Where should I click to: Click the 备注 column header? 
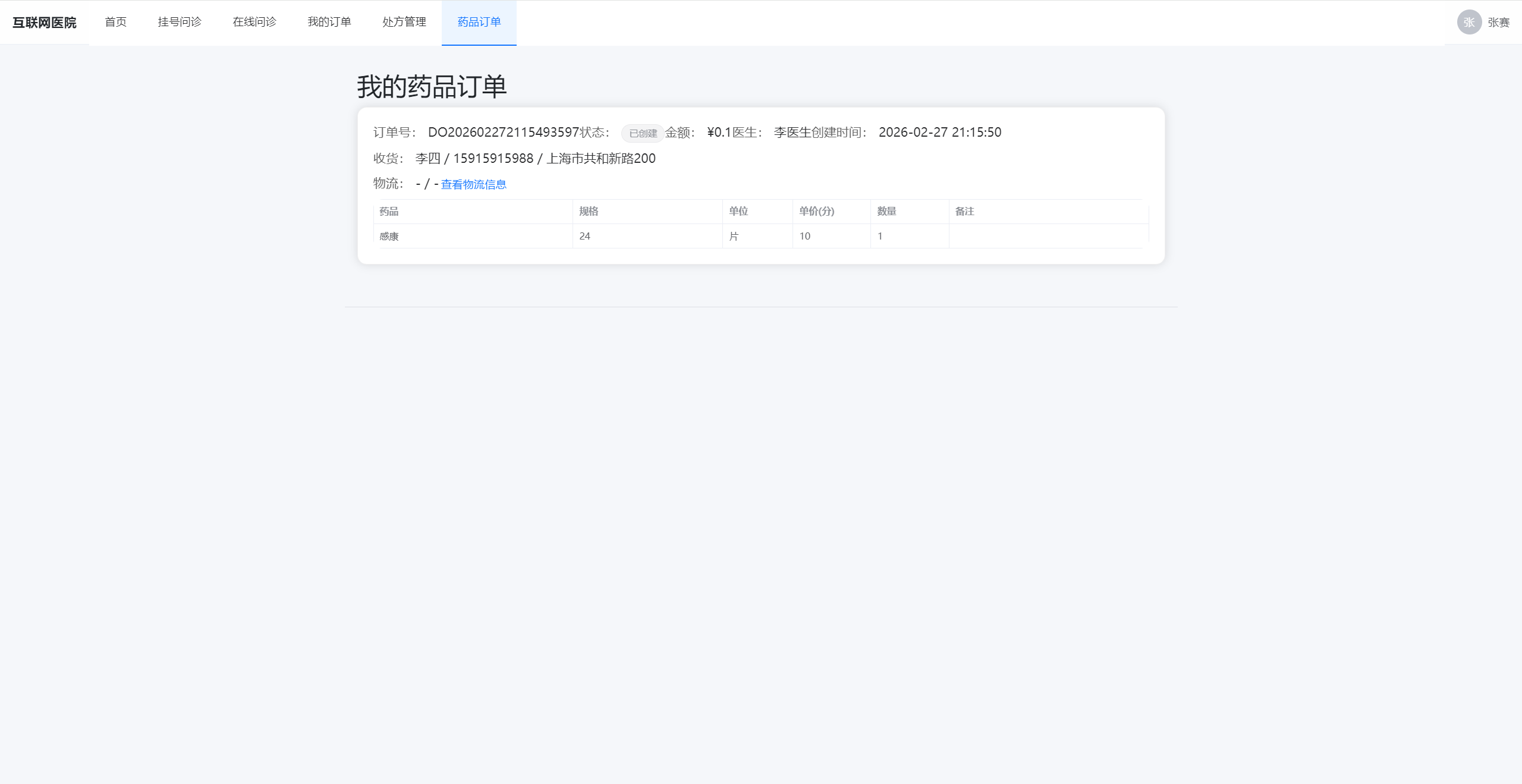coord(964,211)
